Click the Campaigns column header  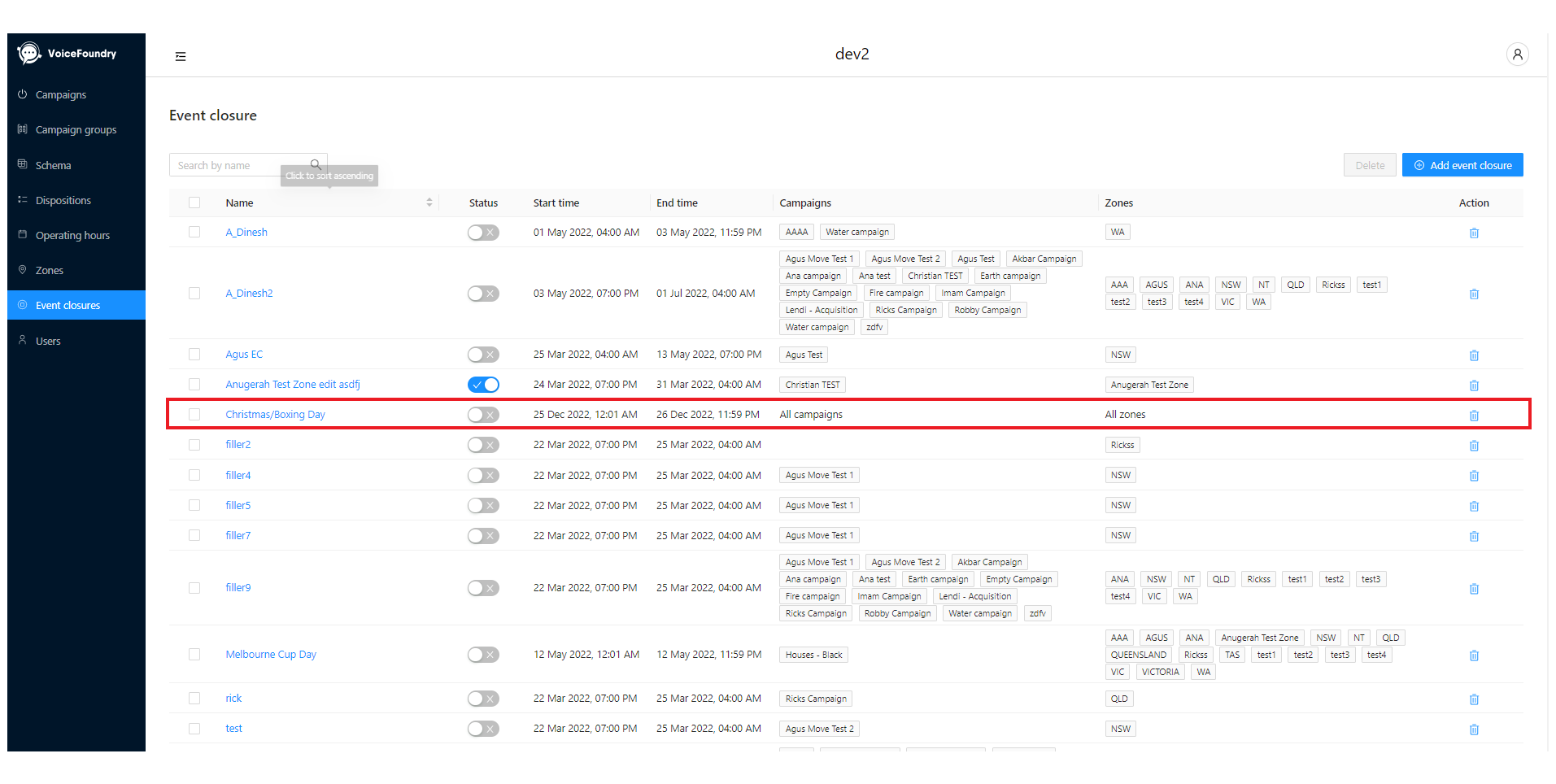[805, 203]
